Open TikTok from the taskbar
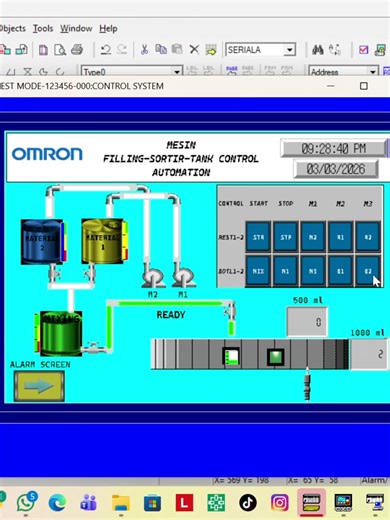Screen dimensions: 390x520 (248, 503)
